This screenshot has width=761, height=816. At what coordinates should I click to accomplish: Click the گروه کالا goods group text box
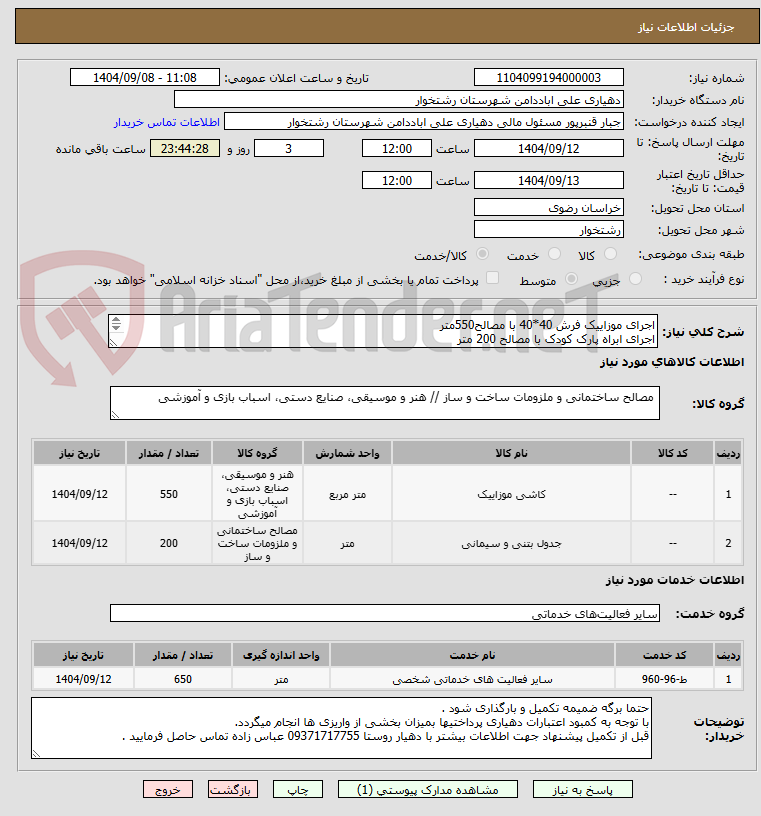[385, 403]
